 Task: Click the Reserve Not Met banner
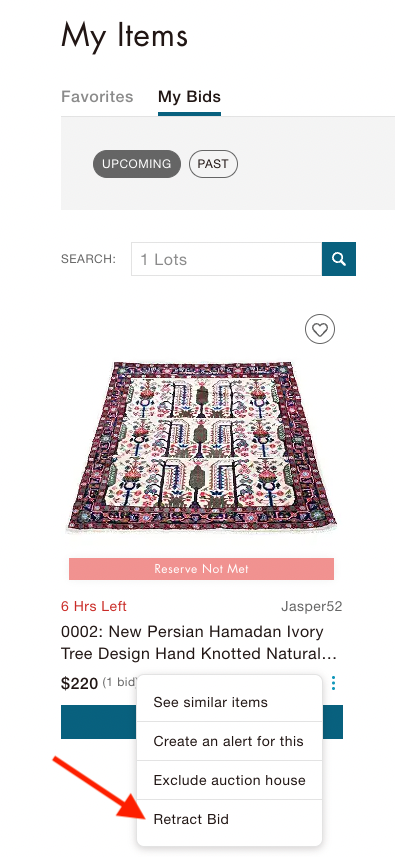[202, 569]
